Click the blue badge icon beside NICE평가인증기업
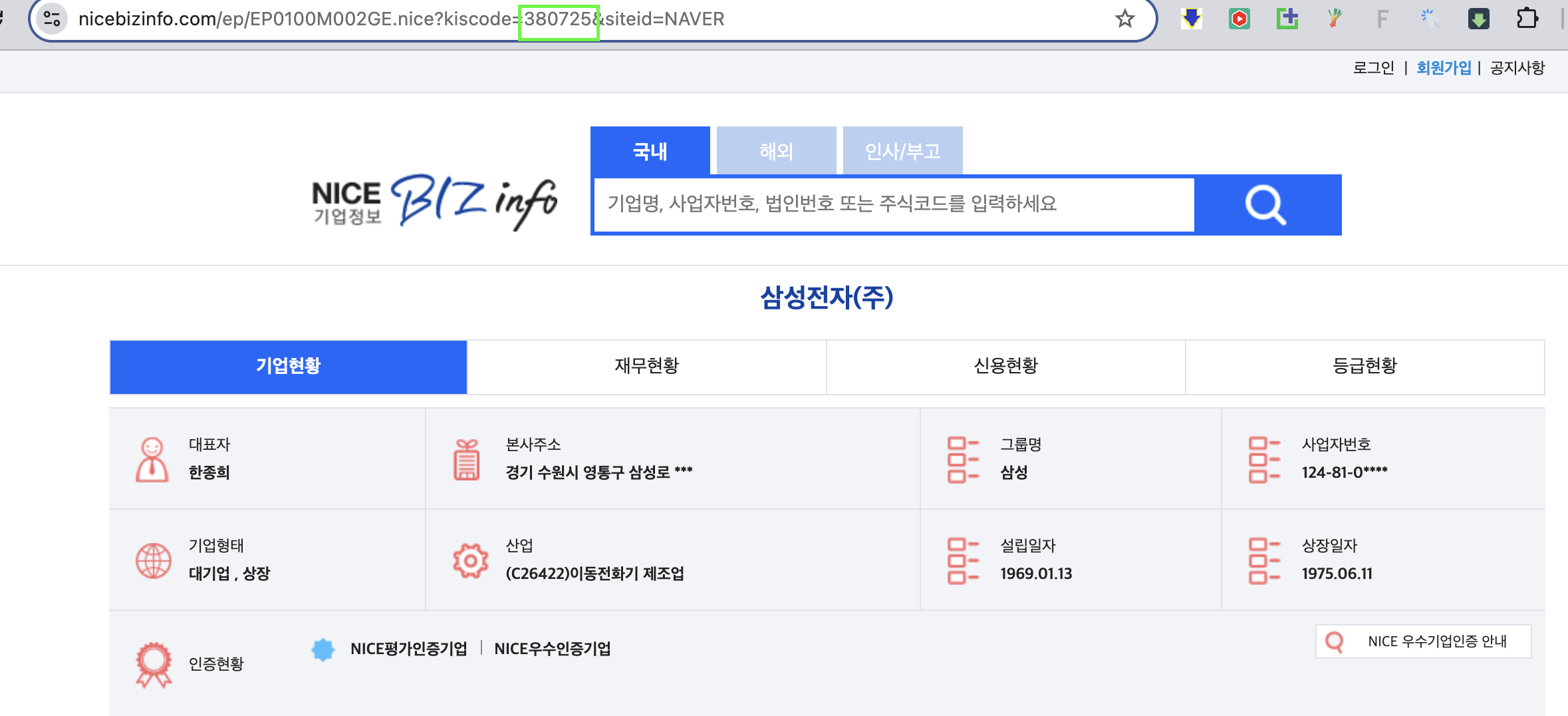Viewport: 1568px width, 716px height. (323, 649)
